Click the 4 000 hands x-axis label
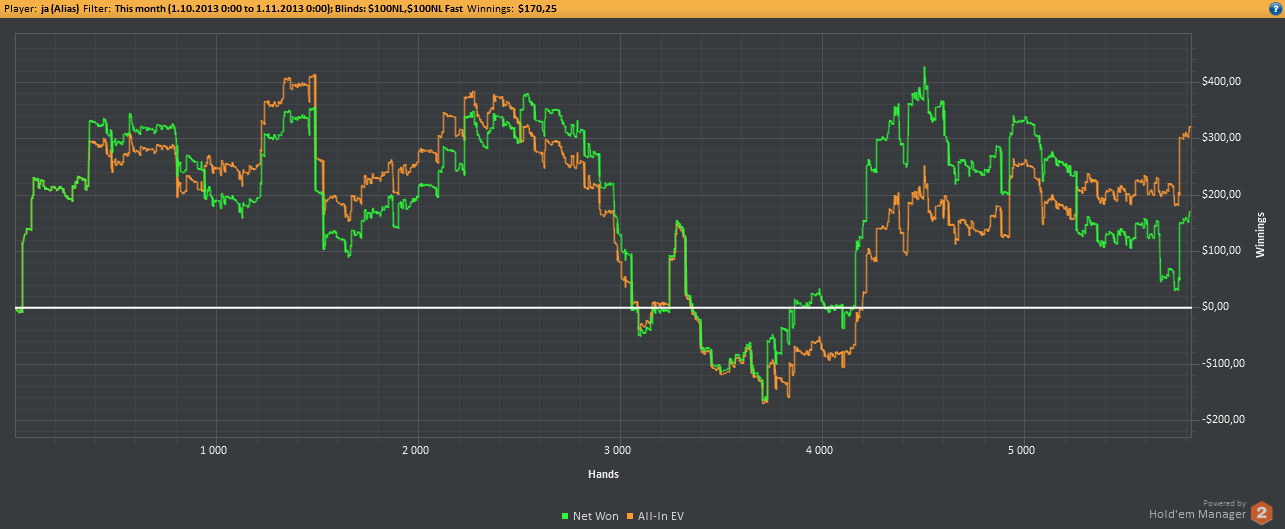The image size is (1285, 529). pos(819,451)
